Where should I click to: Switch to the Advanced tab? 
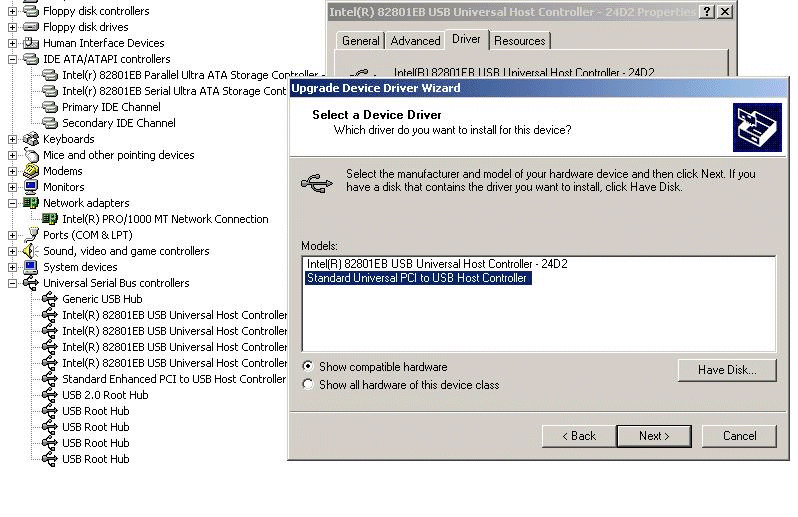(415, 41)
